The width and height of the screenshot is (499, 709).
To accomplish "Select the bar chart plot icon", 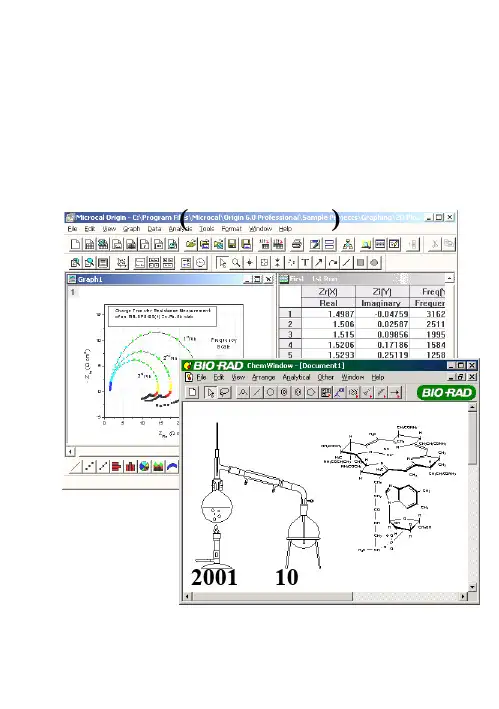I will coord(130,466).
